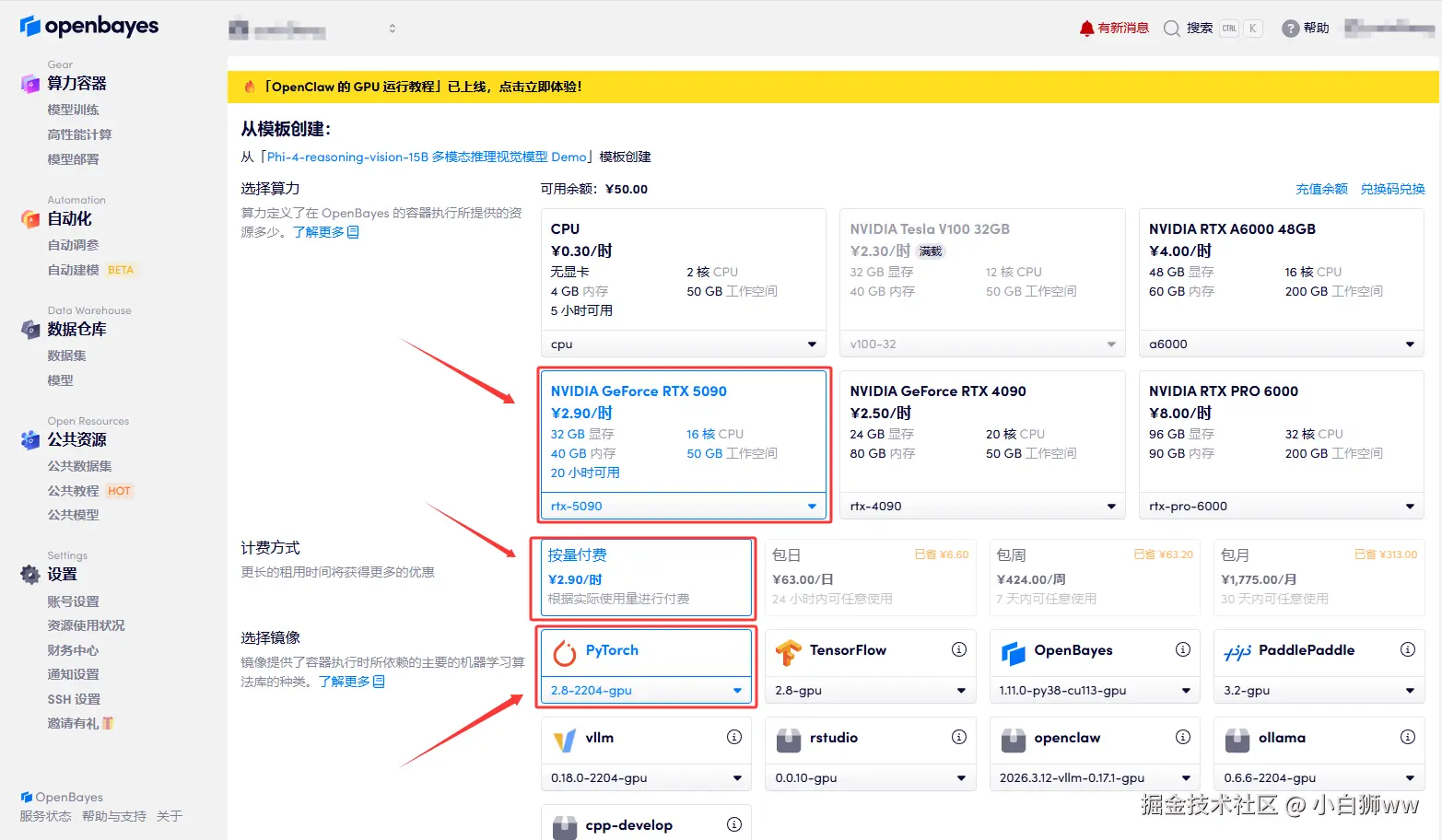The width and height of the screenshot is (1442, 840).
Task: Click the PaddlePaddle logo icon
Action: pyautogui.click(x=1237, y=652)
